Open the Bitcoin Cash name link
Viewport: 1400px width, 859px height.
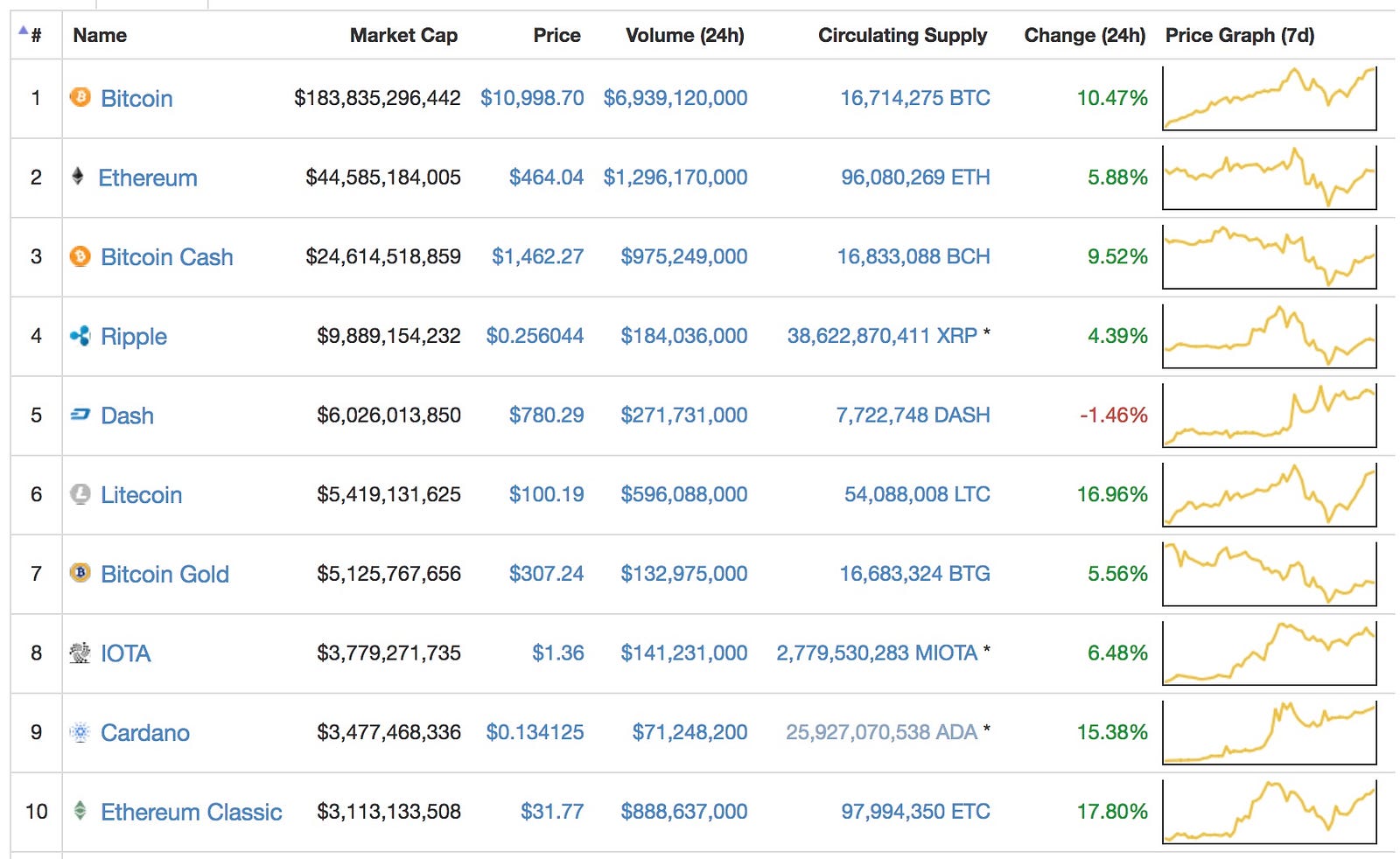click(167, 257)
